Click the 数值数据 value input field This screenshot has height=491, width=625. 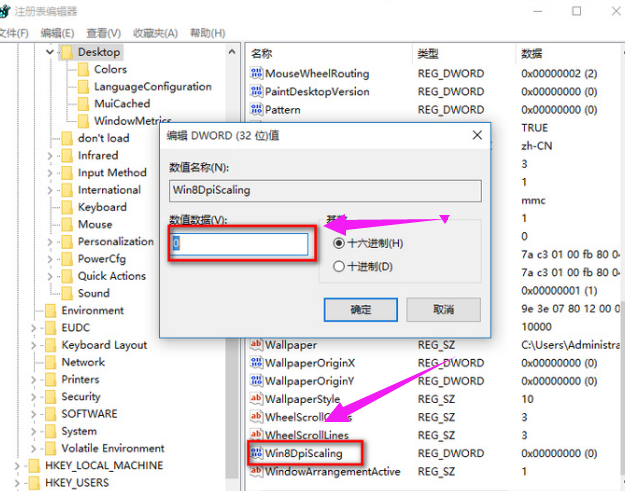[x=238, y=244]
